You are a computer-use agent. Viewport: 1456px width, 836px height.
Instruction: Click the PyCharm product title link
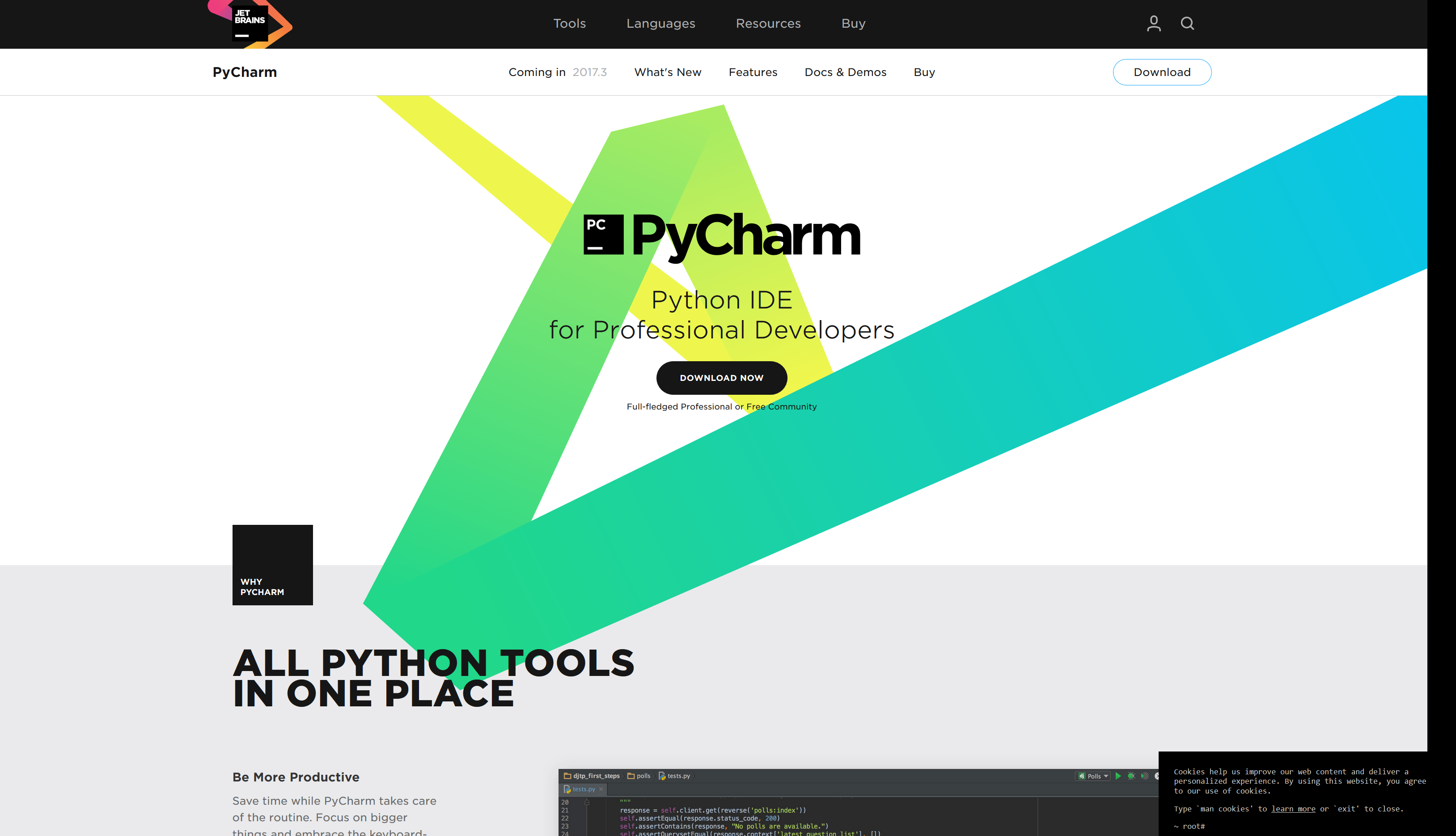coord(245,72)
